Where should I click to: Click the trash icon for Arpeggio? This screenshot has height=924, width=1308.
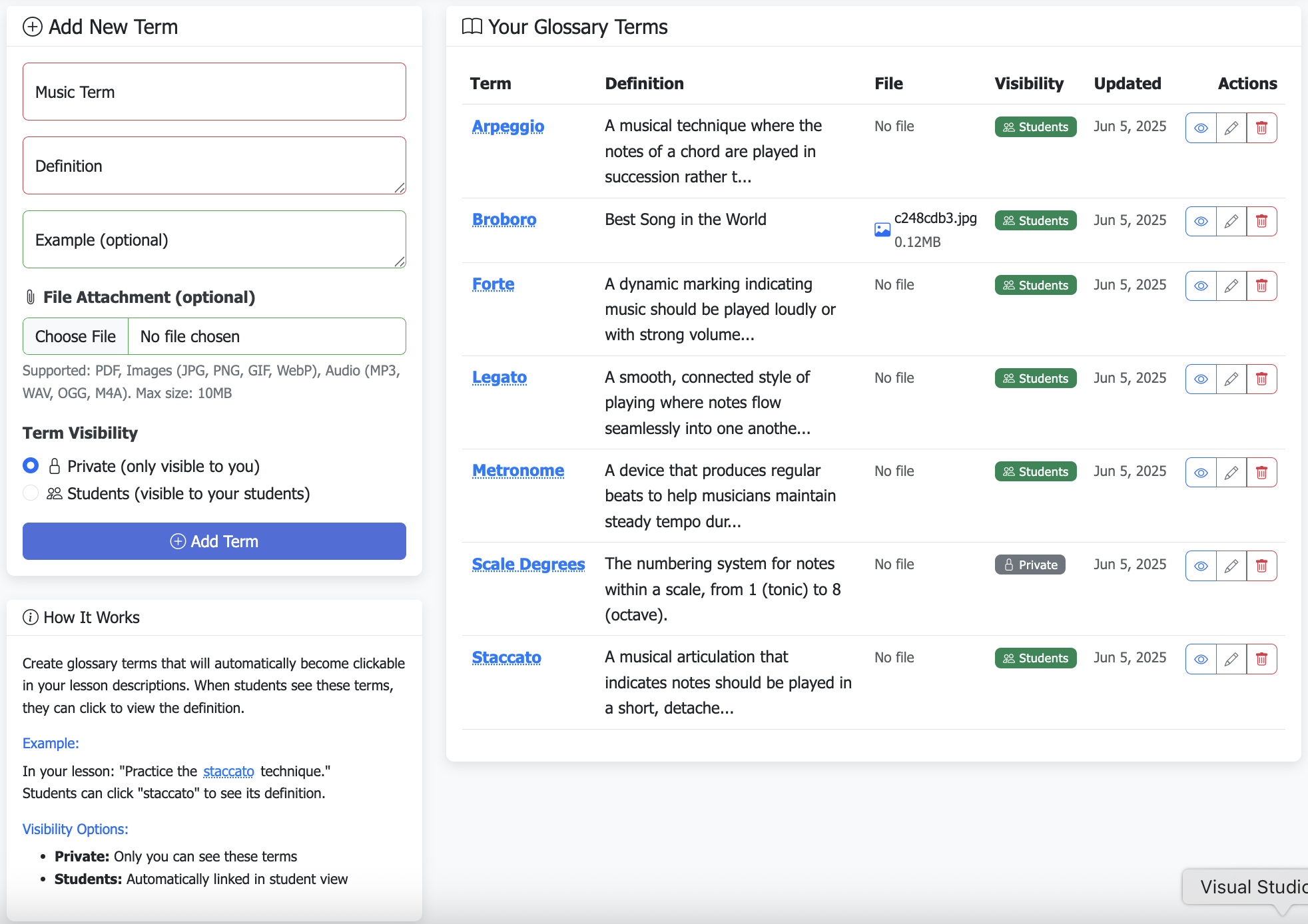click(1261, 128)
